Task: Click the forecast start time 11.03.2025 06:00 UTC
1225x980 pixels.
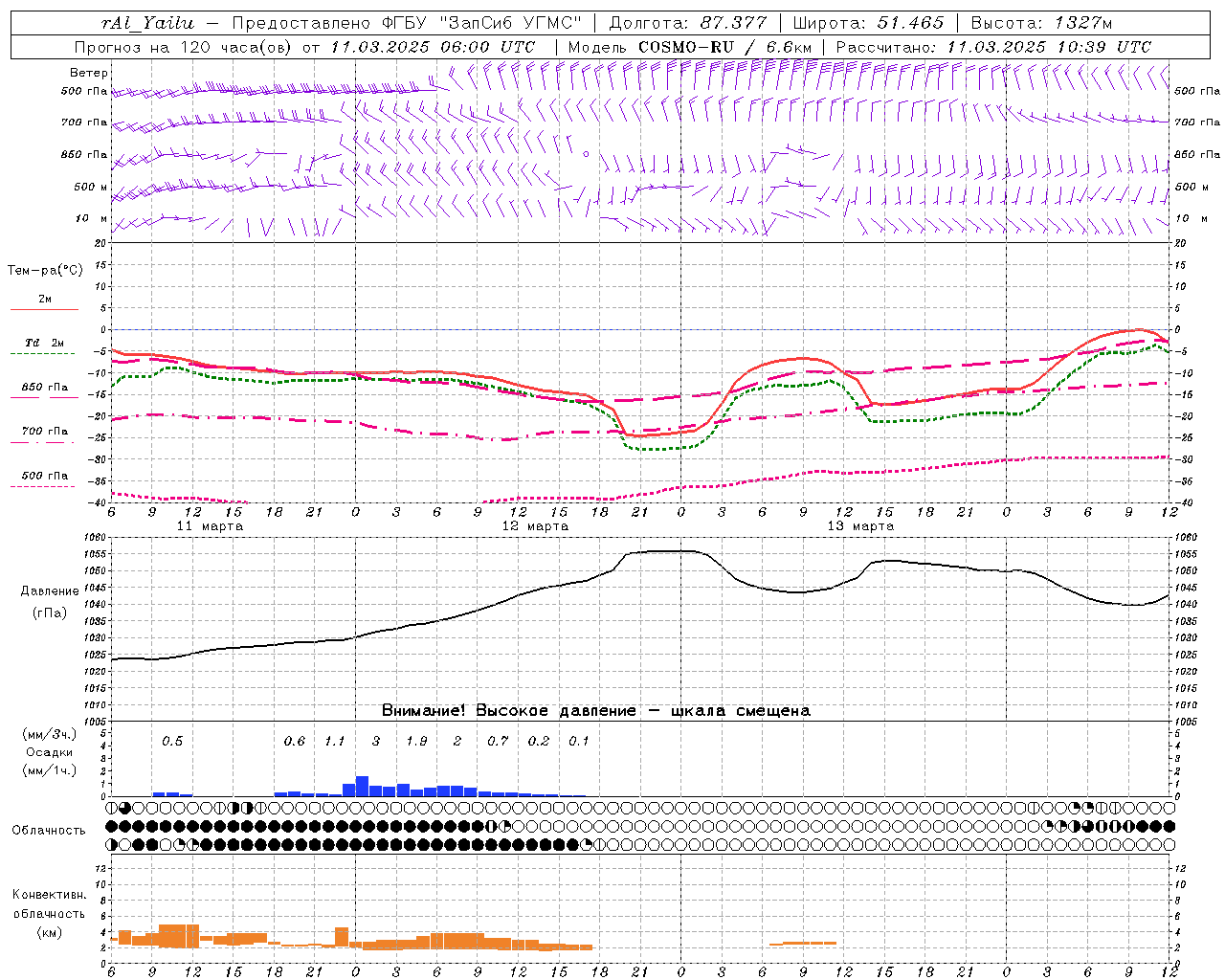Action: 433,47
